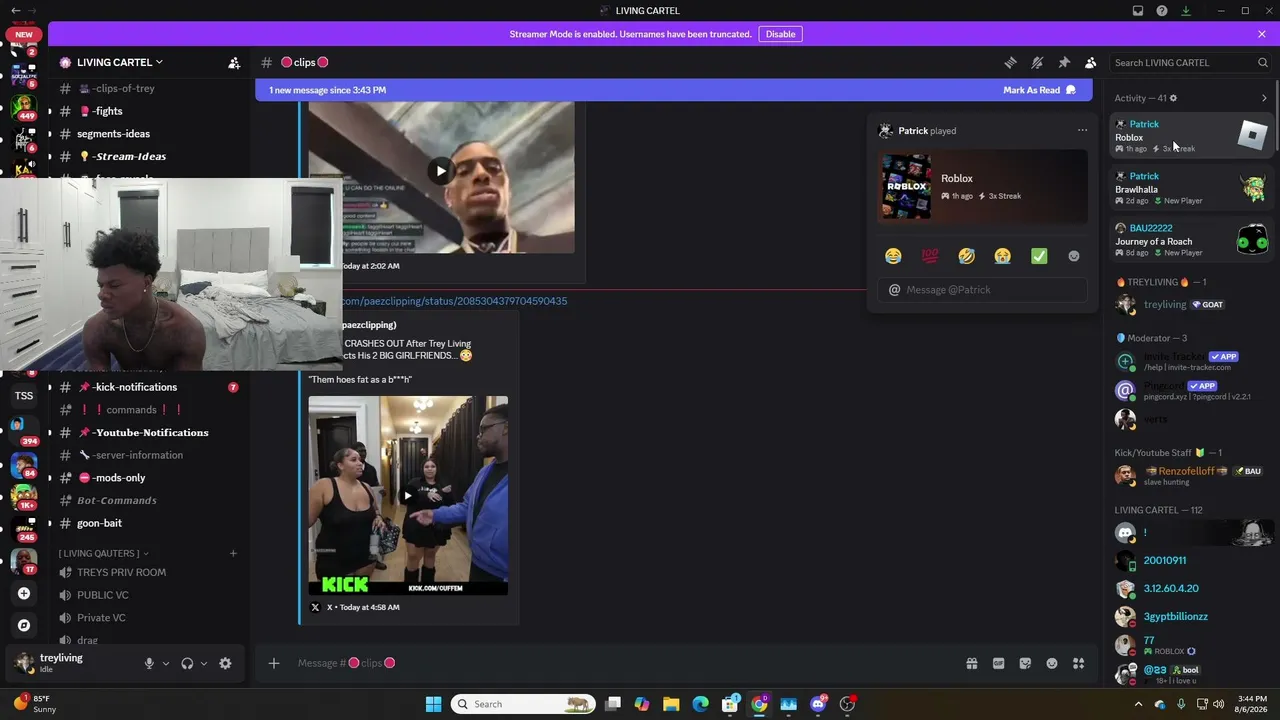Open the goon-bait channel
The height and width of the screenshot is (720, 1280).
click(x=150, y=523)
